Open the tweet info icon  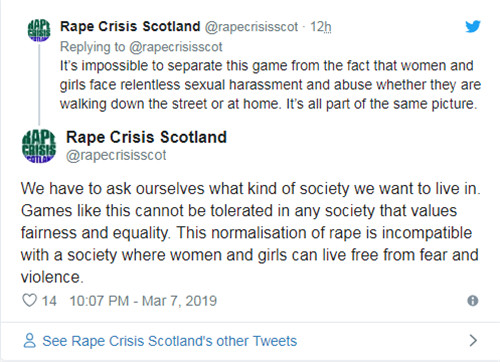click(473, 301)
